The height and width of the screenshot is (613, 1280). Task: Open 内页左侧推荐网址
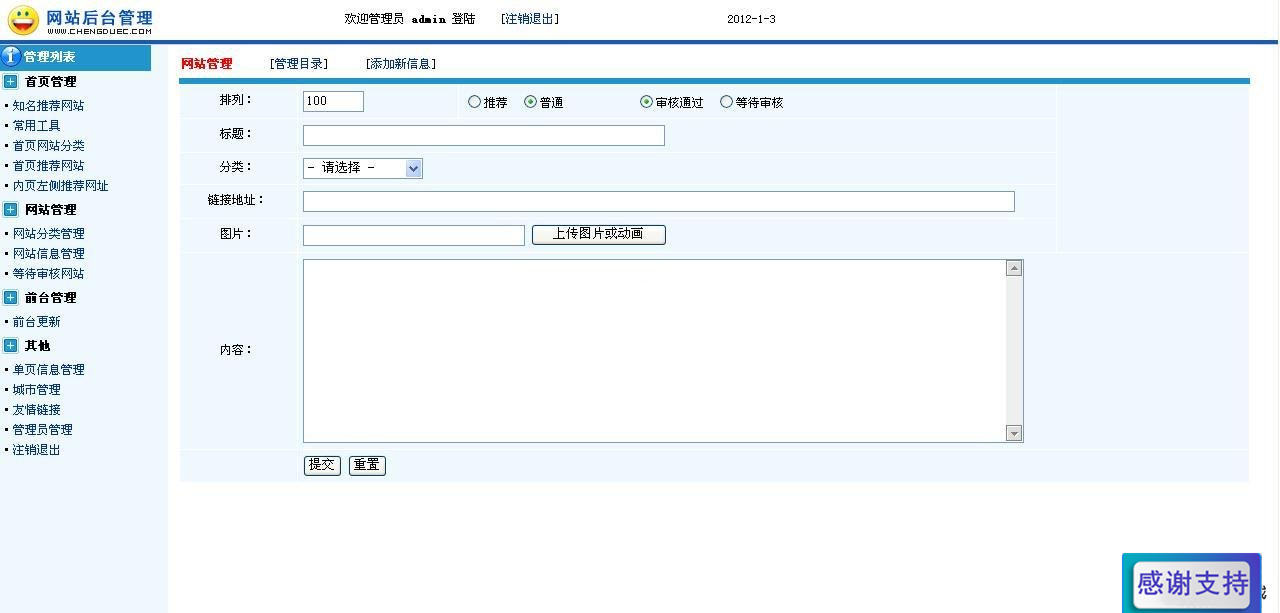click(x=60, y=186)
